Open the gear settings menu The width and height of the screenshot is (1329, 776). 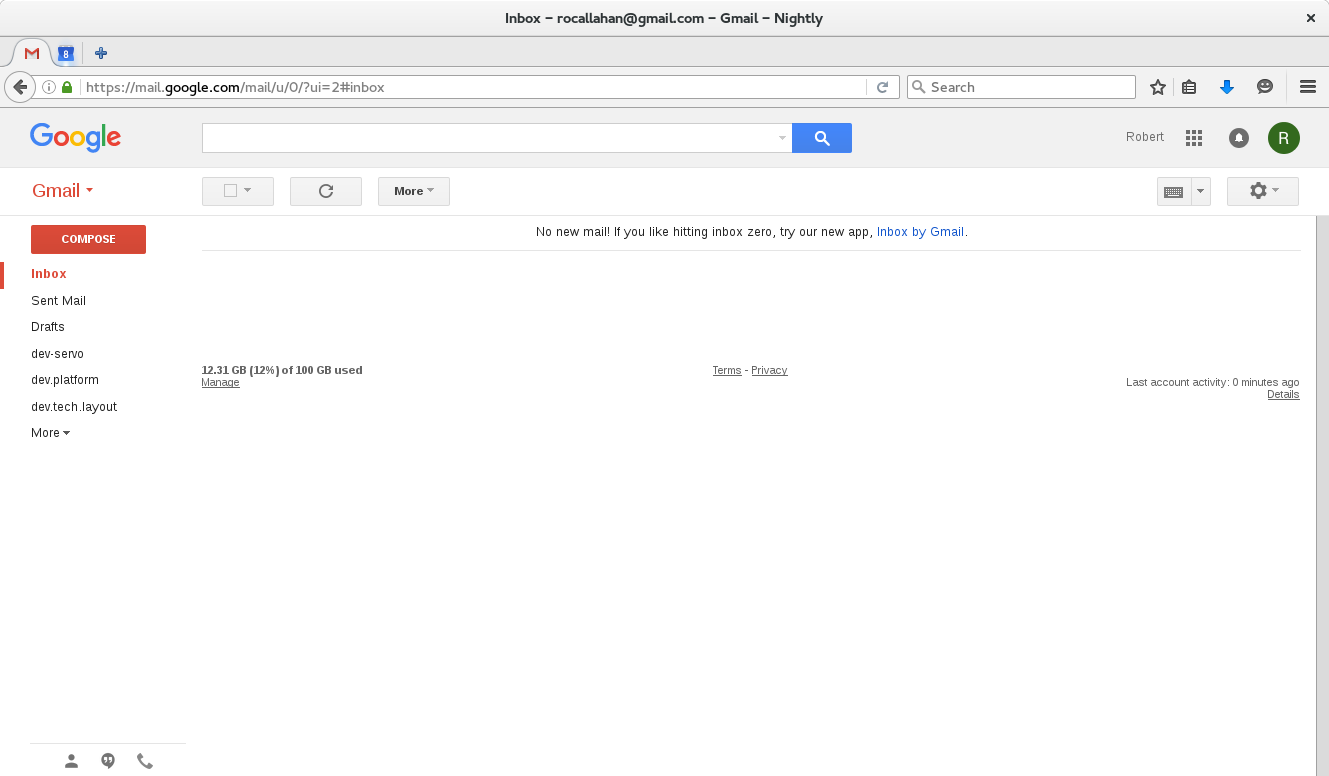(1263, 191)
